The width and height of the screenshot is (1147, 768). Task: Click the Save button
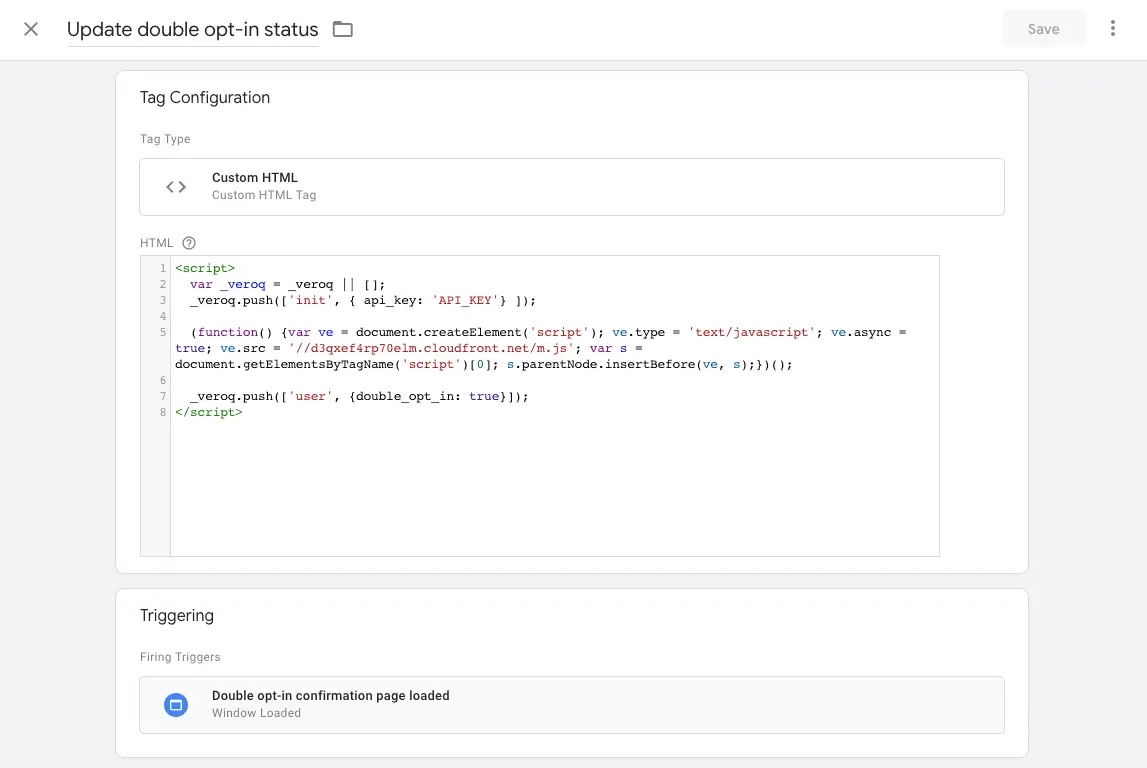(1043, 28)
